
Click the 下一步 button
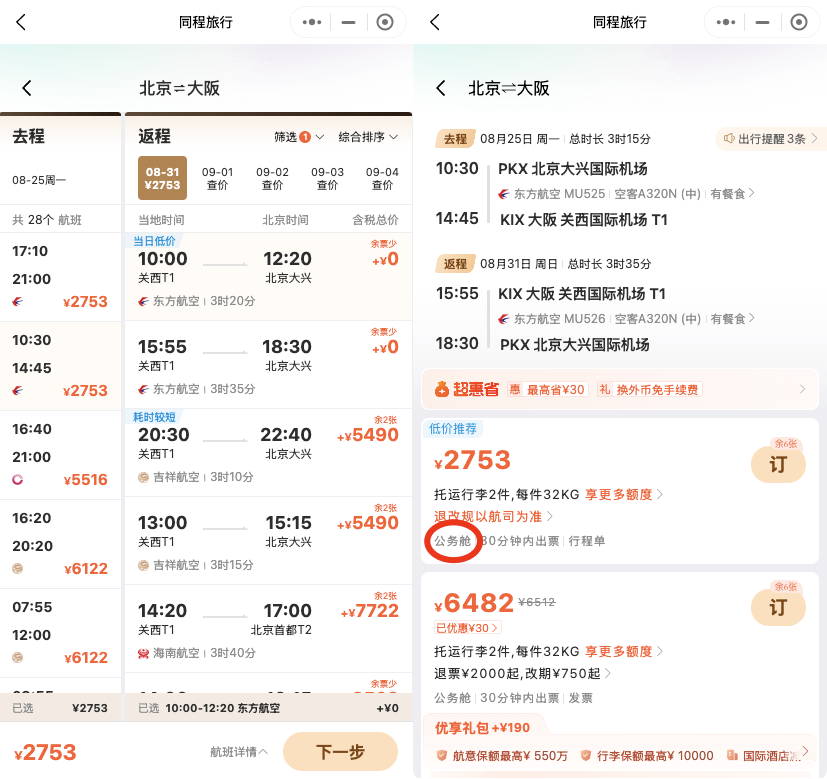point(340,752)
